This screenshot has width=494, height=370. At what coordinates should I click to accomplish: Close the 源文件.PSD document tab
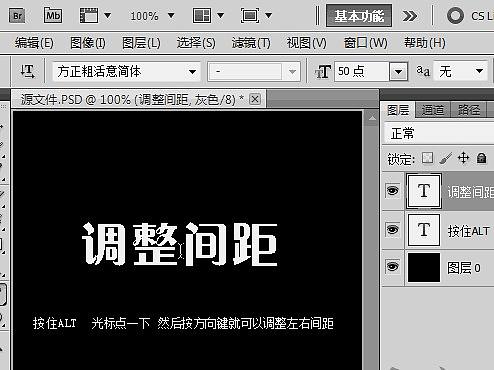(x=255, y=99)
